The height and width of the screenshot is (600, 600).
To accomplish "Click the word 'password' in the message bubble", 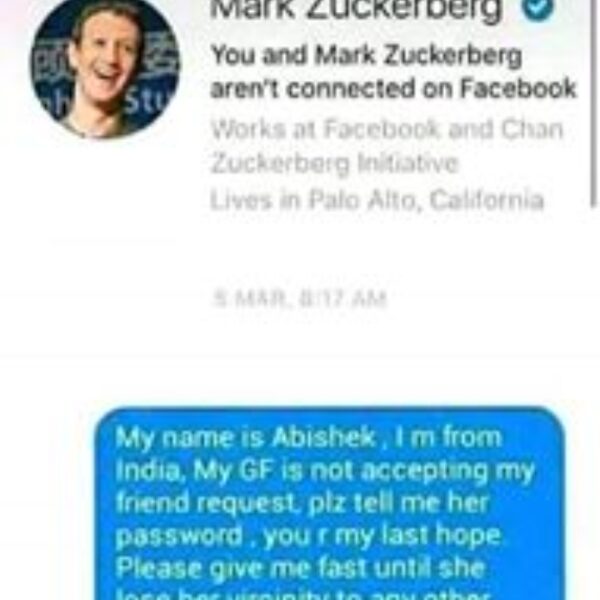I will 179,537.
